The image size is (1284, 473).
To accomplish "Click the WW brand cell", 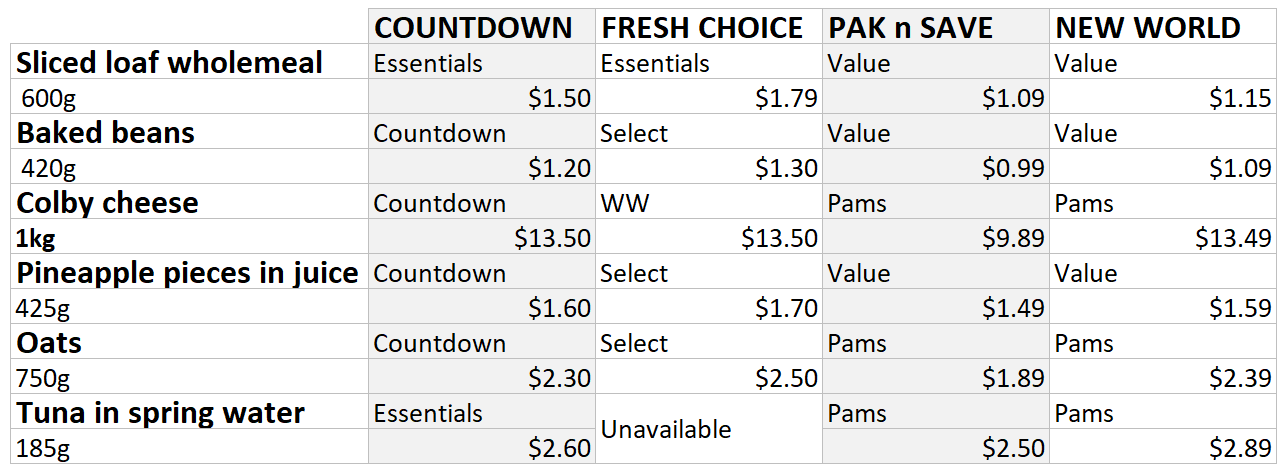I will tap(709, 202).
